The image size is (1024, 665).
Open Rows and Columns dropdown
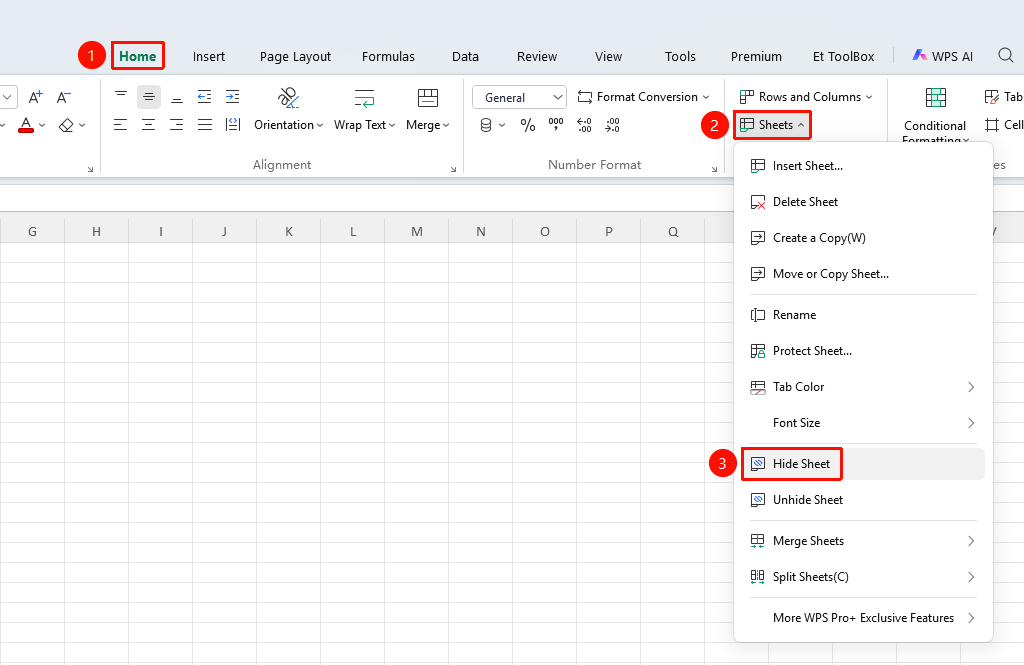coord(806,97)
